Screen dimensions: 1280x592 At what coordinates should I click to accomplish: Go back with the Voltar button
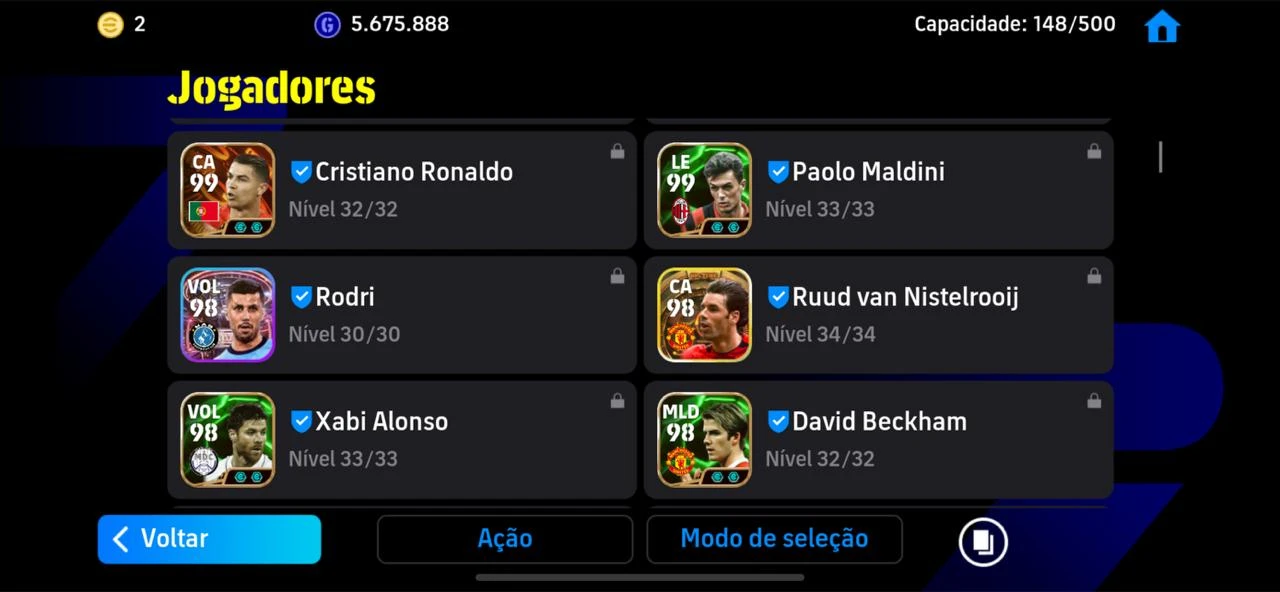[x=209, y=539]
